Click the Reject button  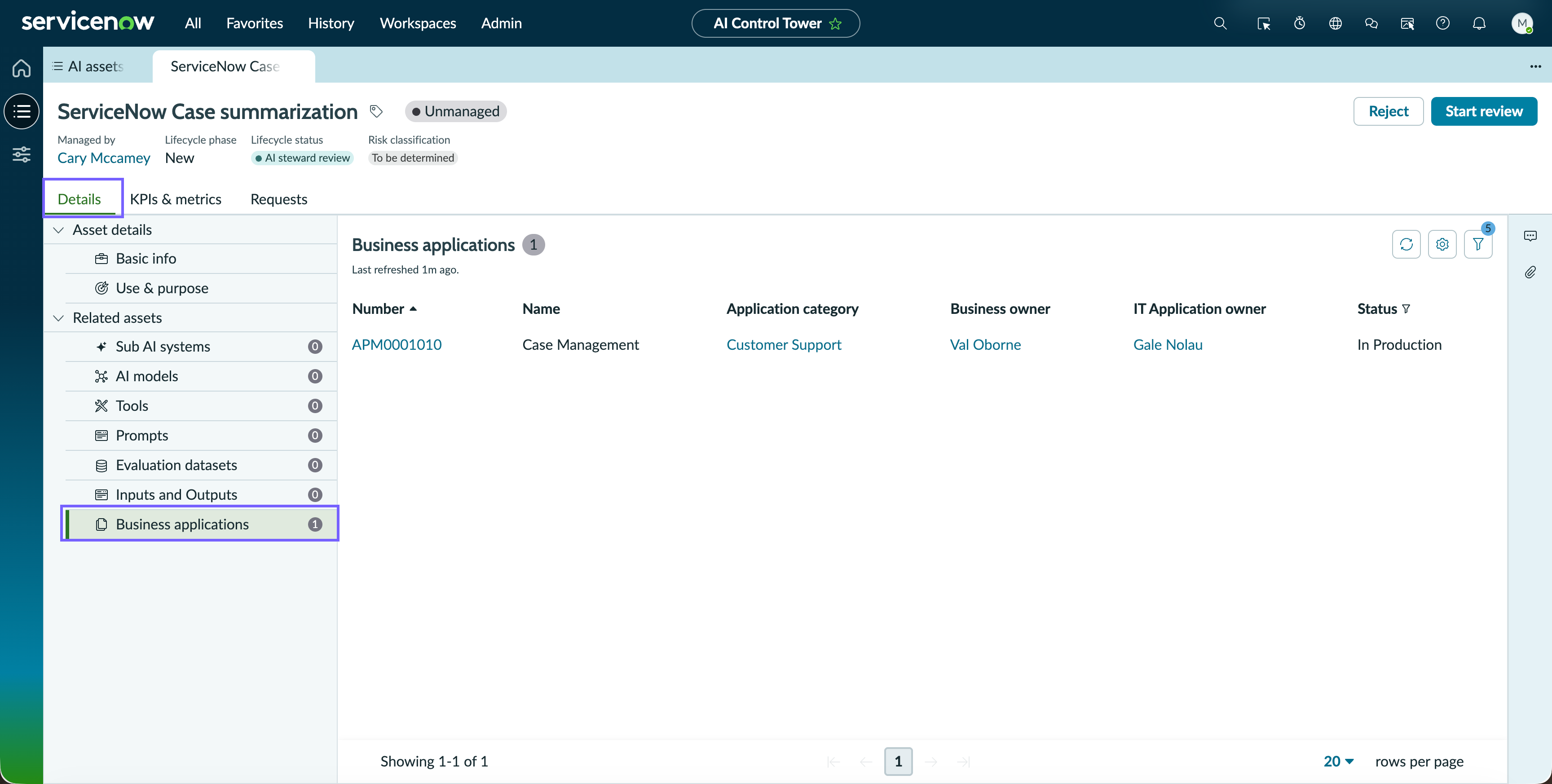1388,111
